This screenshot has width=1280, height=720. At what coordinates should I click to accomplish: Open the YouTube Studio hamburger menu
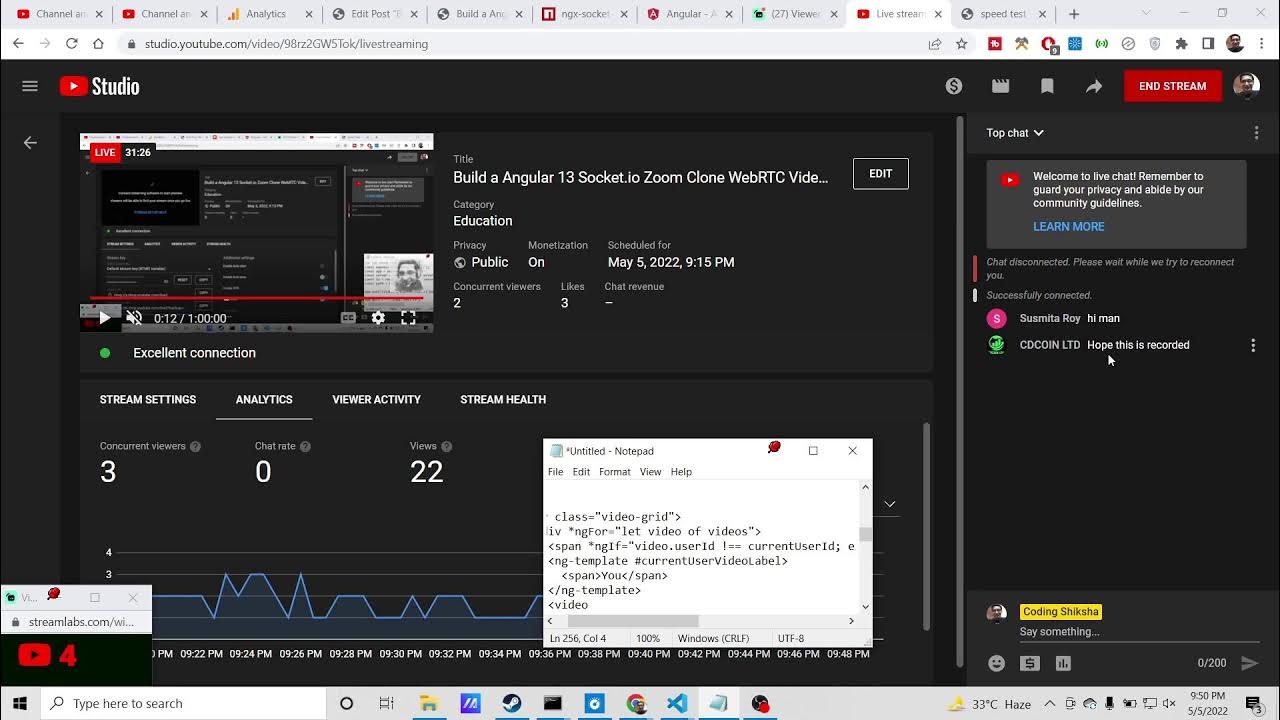coord(30,86)
